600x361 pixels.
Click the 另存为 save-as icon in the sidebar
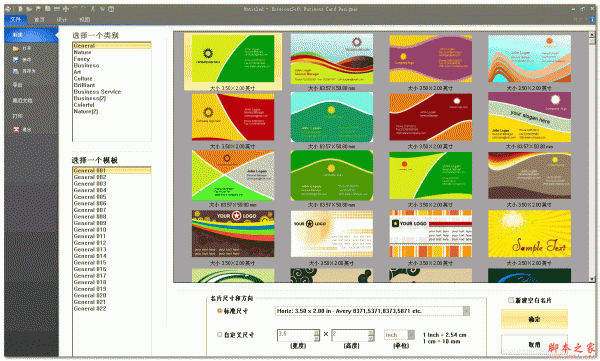point(16,71)
